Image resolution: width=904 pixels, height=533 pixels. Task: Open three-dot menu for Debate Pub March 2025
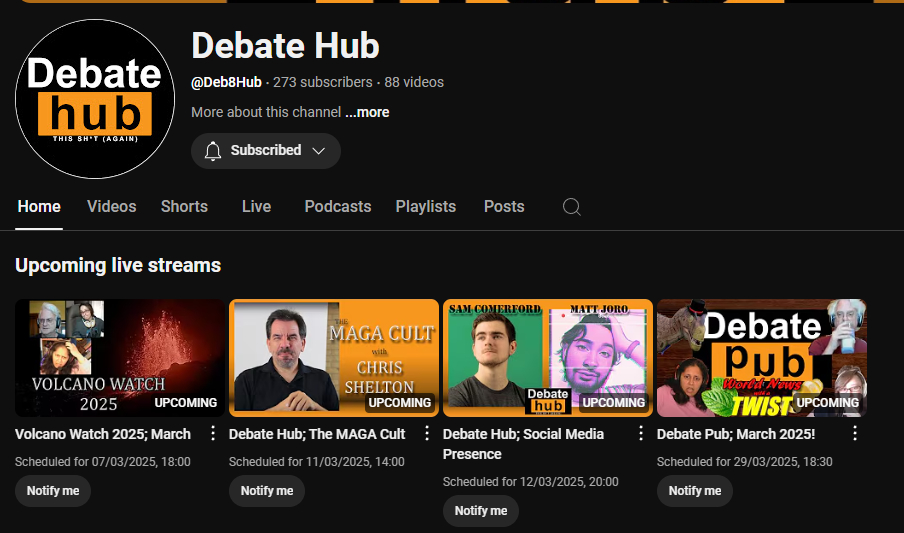coord(854,434)
